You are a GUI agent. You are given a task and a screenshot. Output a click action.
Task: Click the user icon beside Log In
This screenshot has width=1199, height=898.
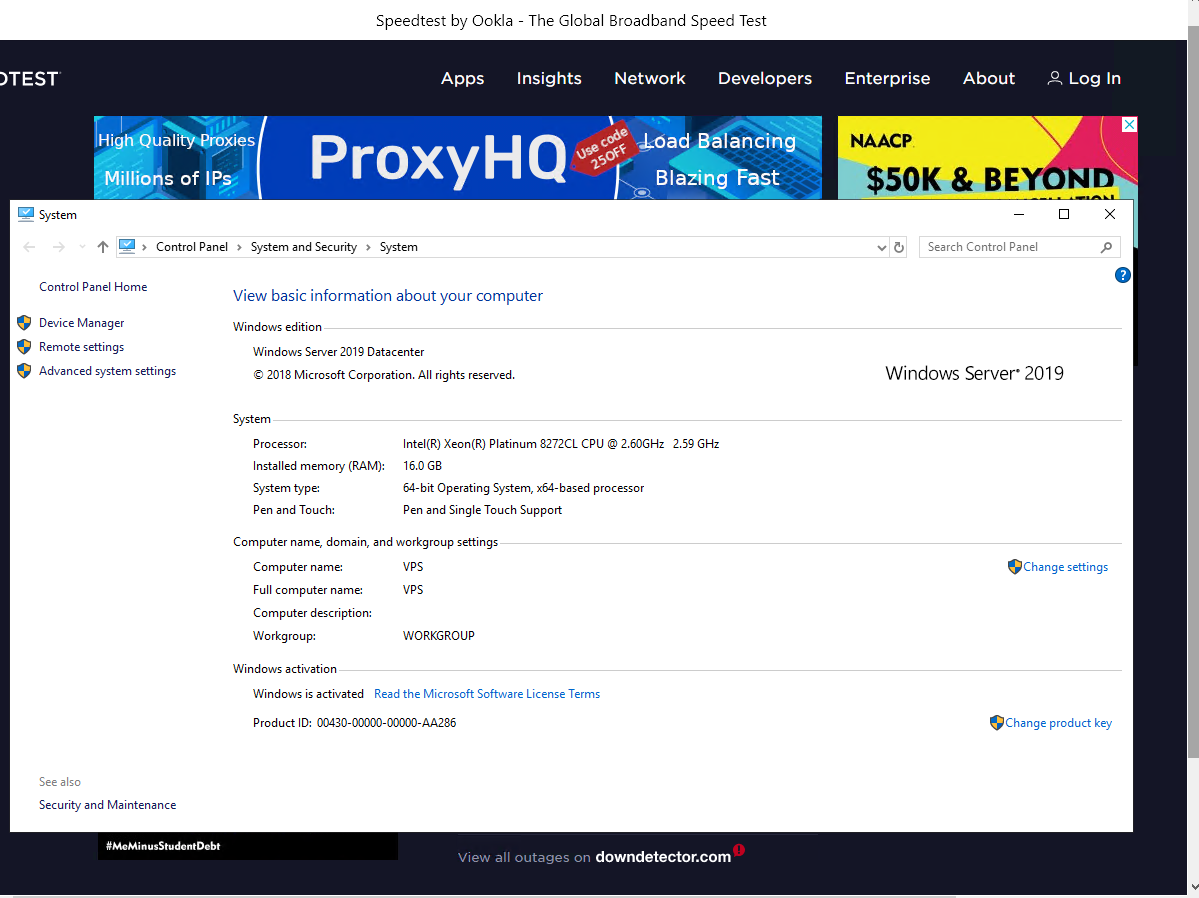pos(1054,78)
